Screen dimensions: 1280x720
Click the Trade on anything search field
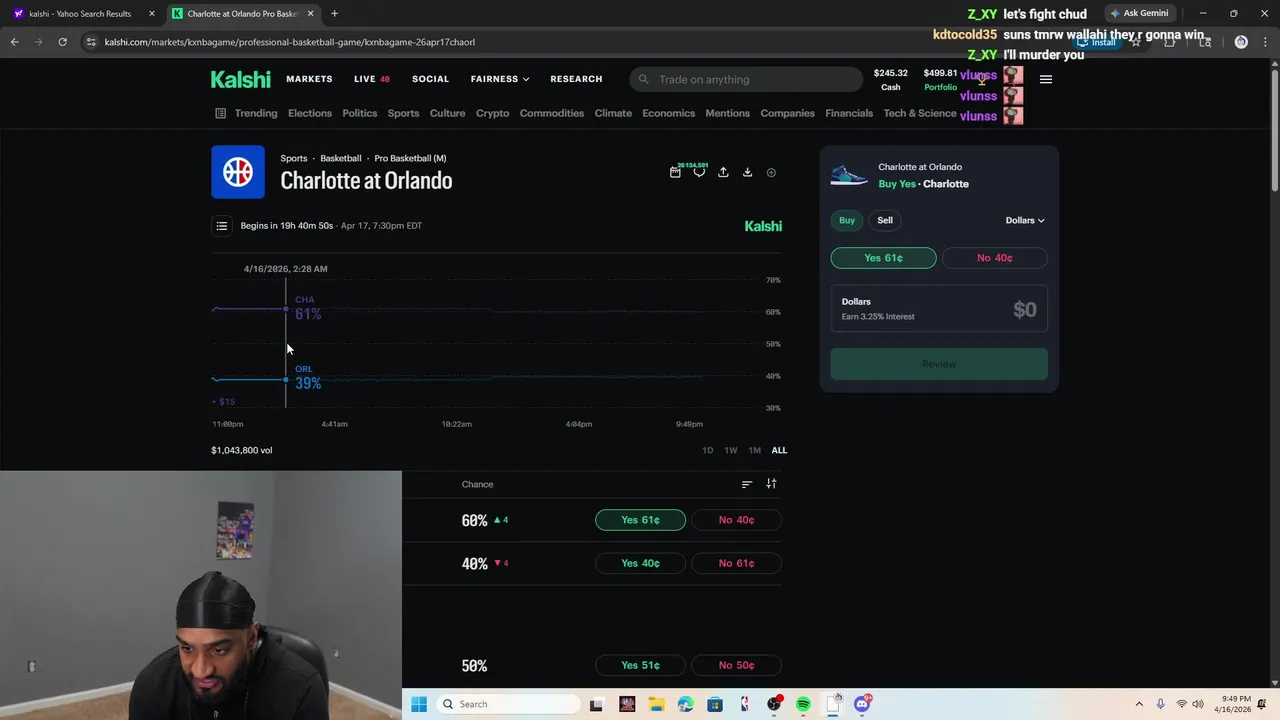(x=746, y=79)
